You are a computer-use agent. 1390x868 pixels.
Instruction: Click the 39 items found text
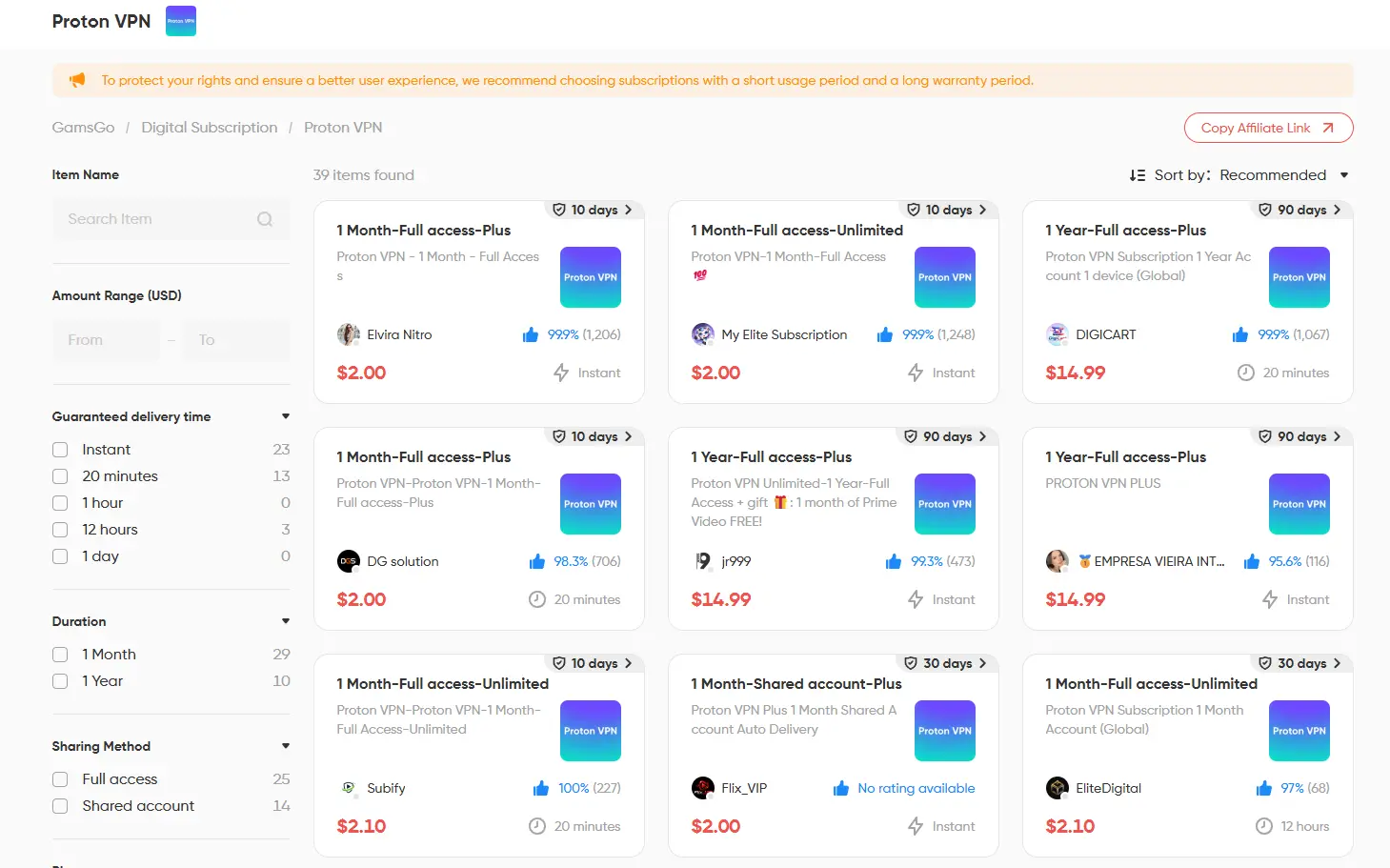click(364, 175)
